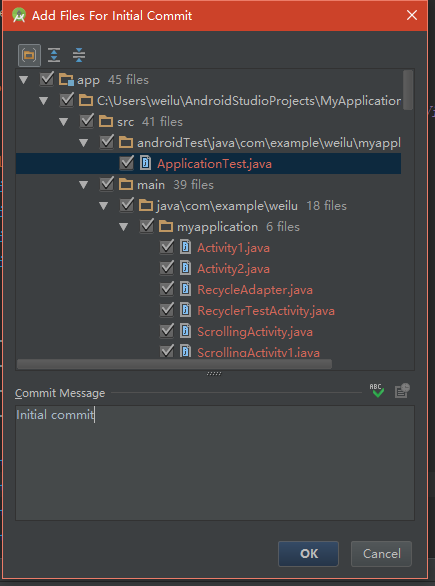Collapse the androidTest folder arrow
This screenshot has height=586, width=435.
(x=83, y=142)
